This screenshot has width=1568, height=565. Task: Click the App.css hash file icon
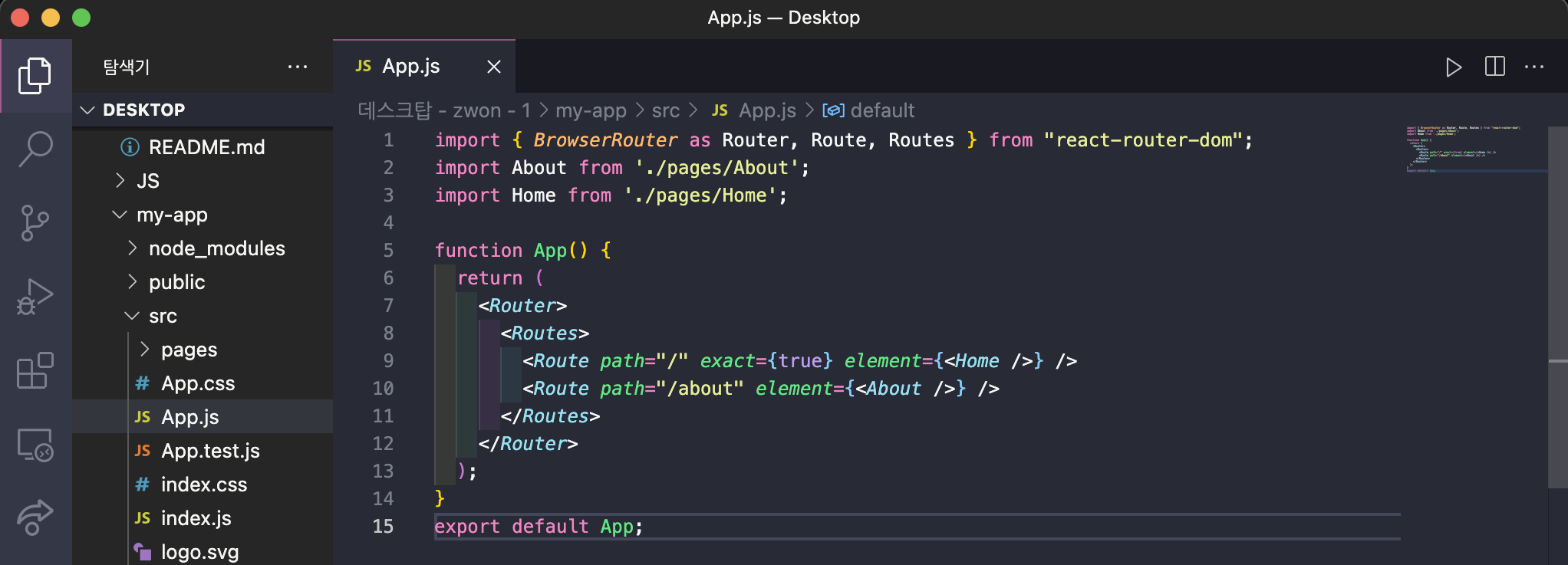pyautogui.click(x=143, y=383)
